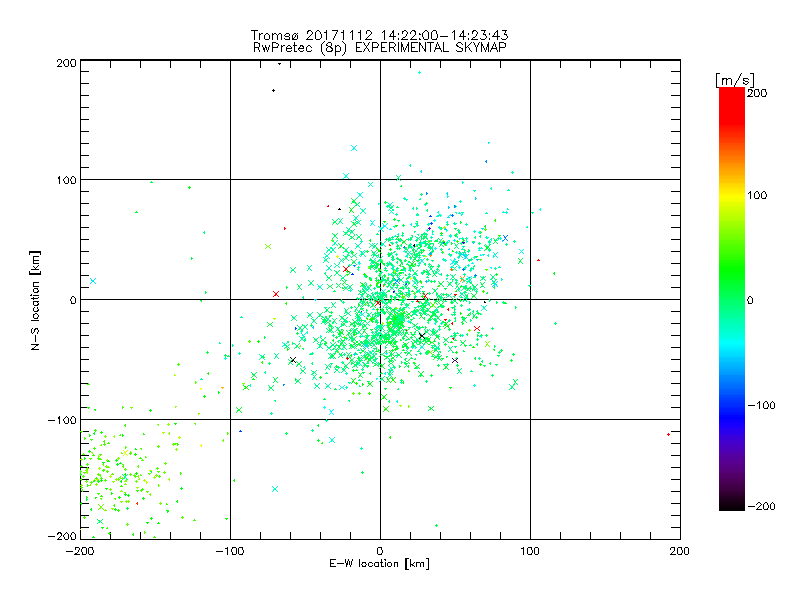
Task: Click the plot title 'Tromsø 20171112 14:22:00-14:23:43'
Action: (379, 35)
